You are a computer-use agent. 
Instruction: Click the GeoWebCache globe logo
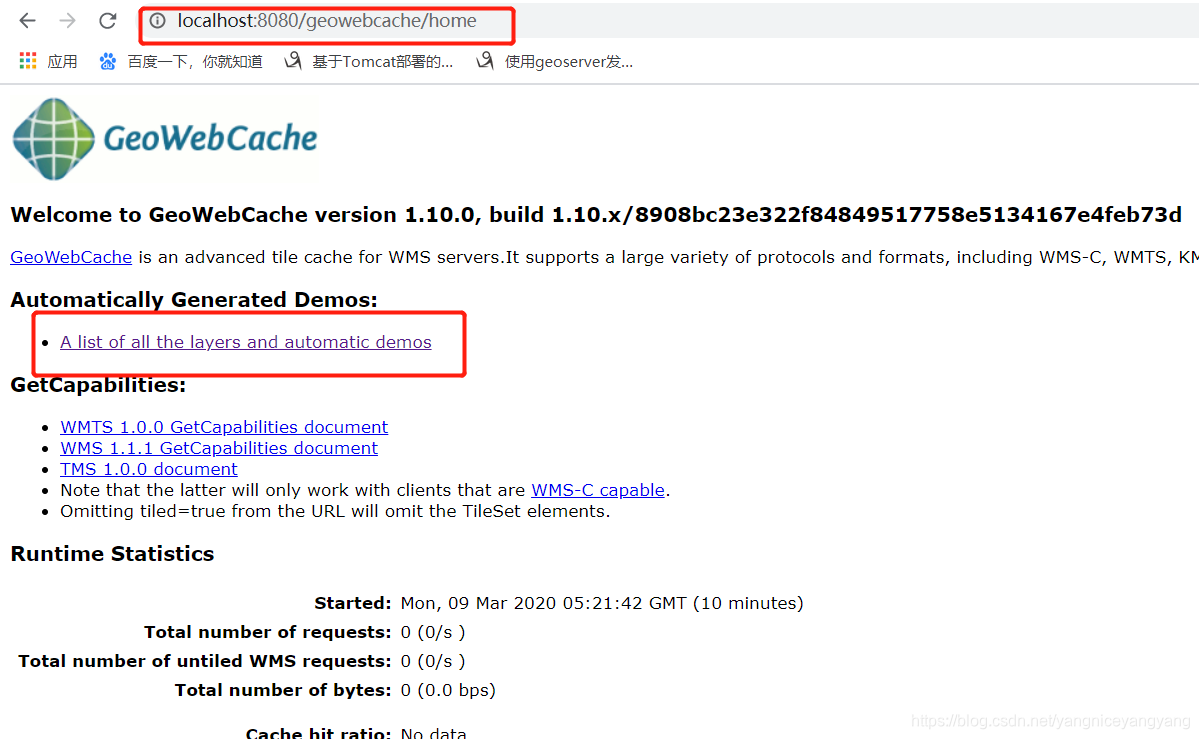pyautogui.click(x=52, y=138)
